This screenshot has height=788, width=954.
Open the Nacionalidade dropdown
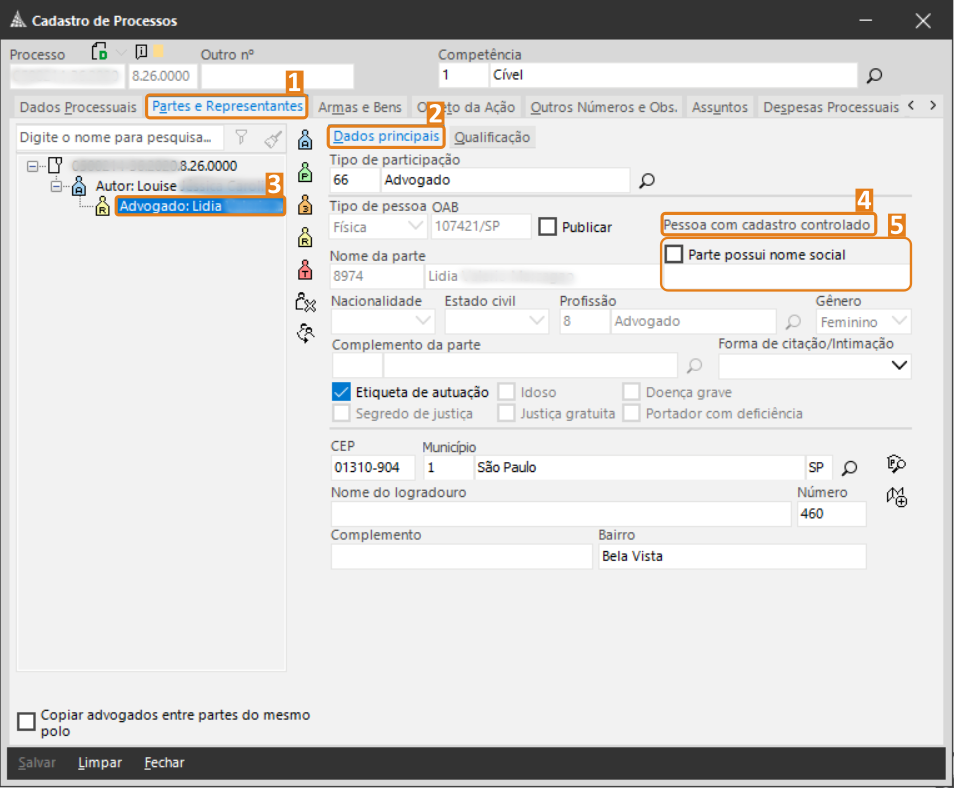click(421, 321)
